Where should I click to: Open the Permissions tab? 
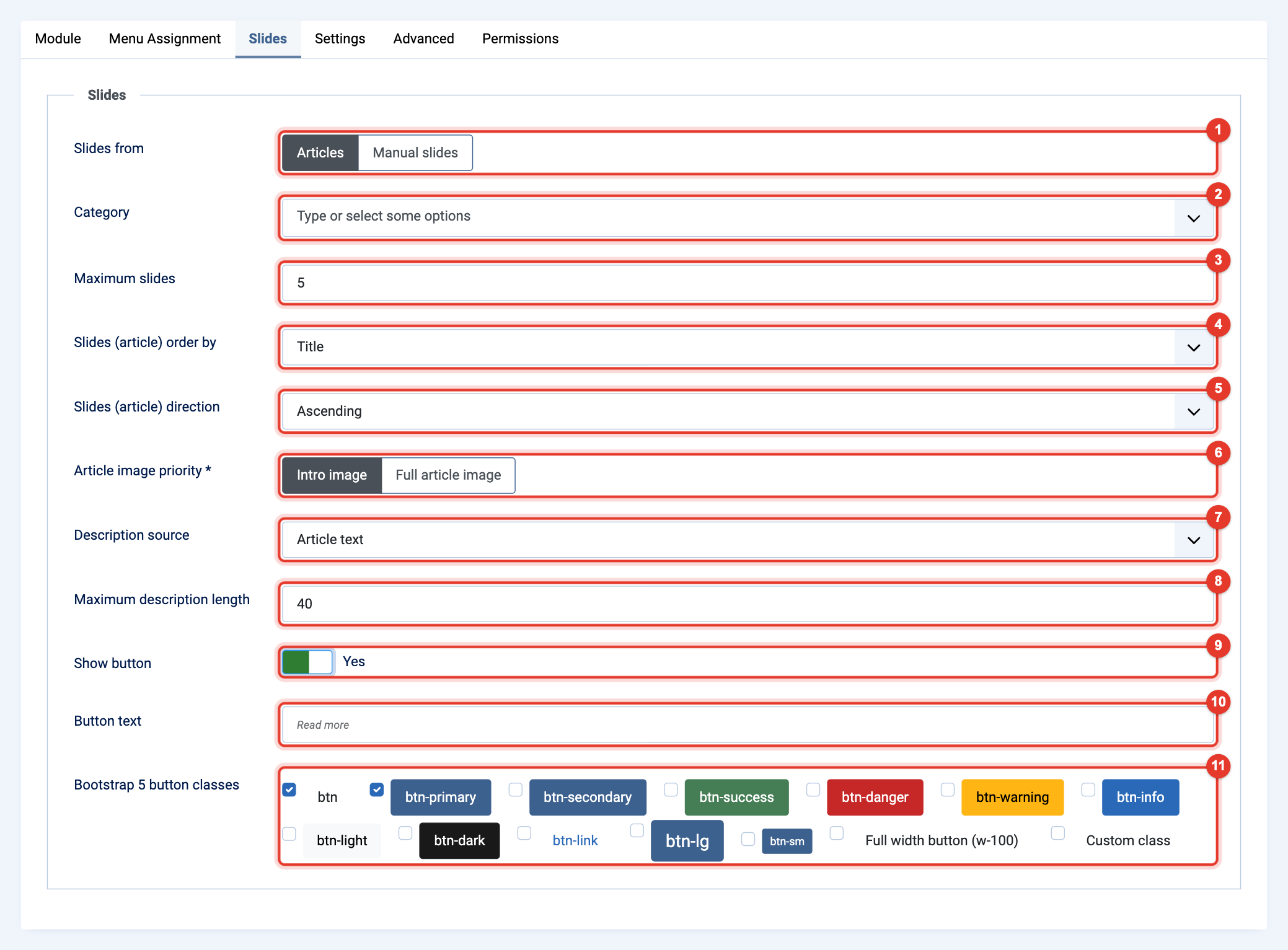(x=521, y=38)
